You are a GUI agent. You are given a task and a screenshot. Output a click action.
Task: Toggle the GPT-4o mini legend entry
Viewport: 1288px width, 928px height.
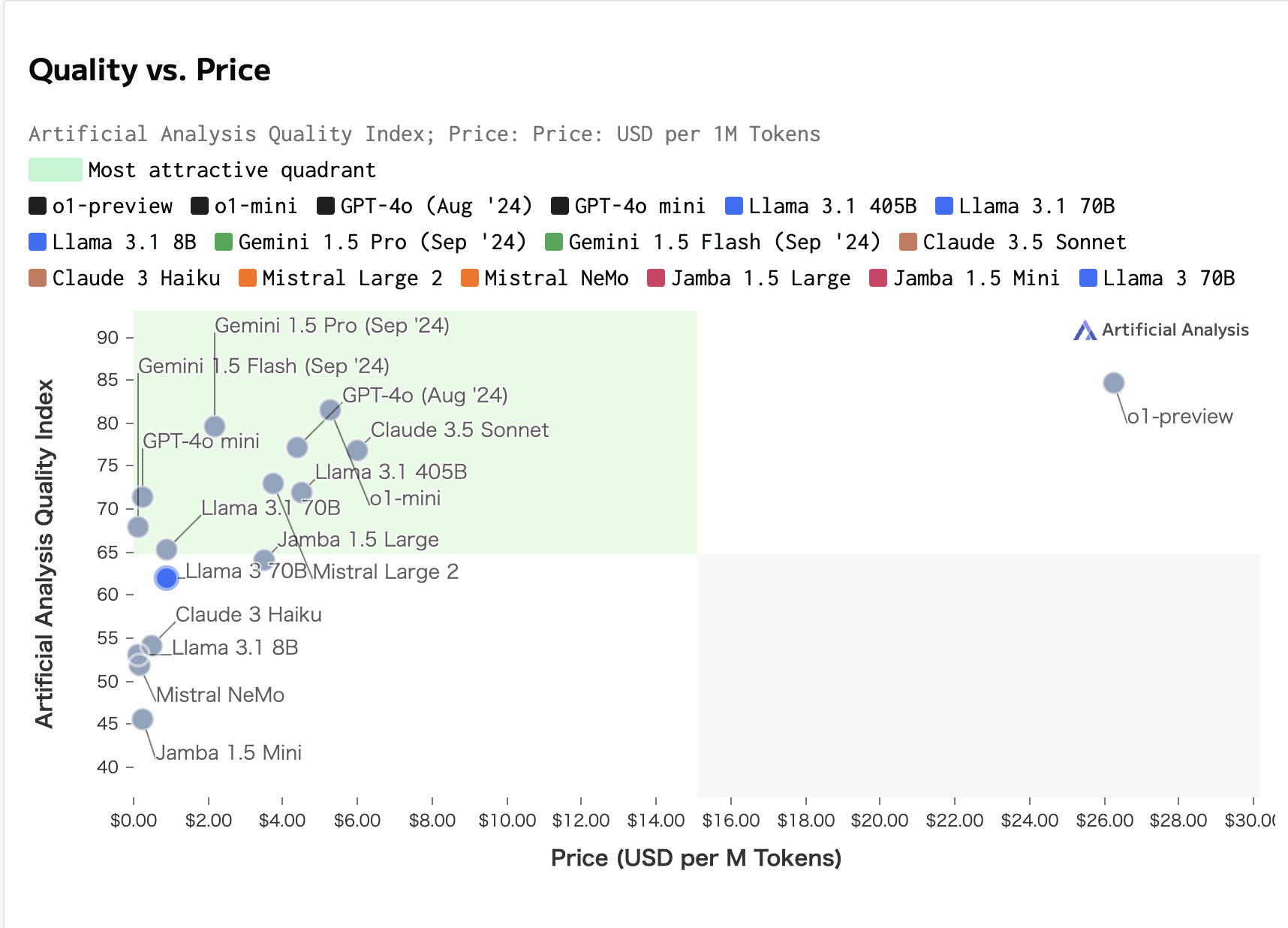click(639, 206)
